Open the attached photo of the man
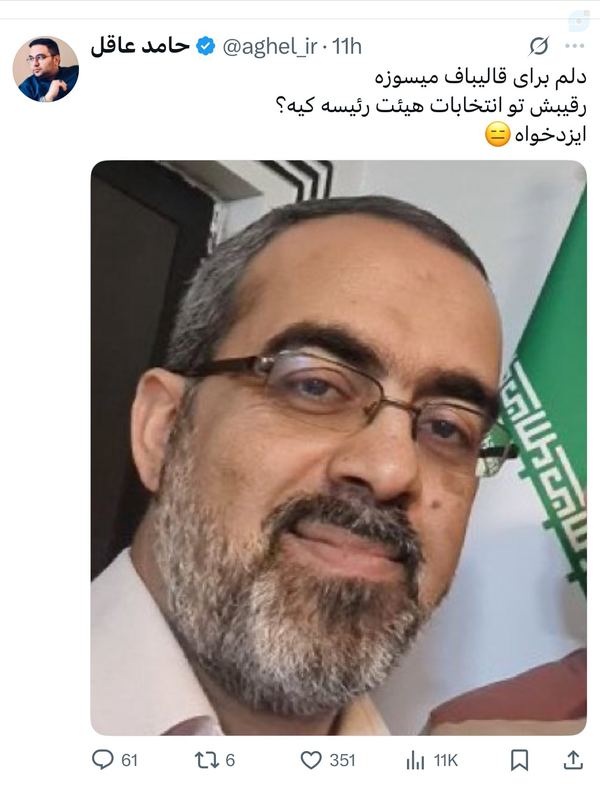The height and width of the screenshot is (788, 600). point(339,448)
